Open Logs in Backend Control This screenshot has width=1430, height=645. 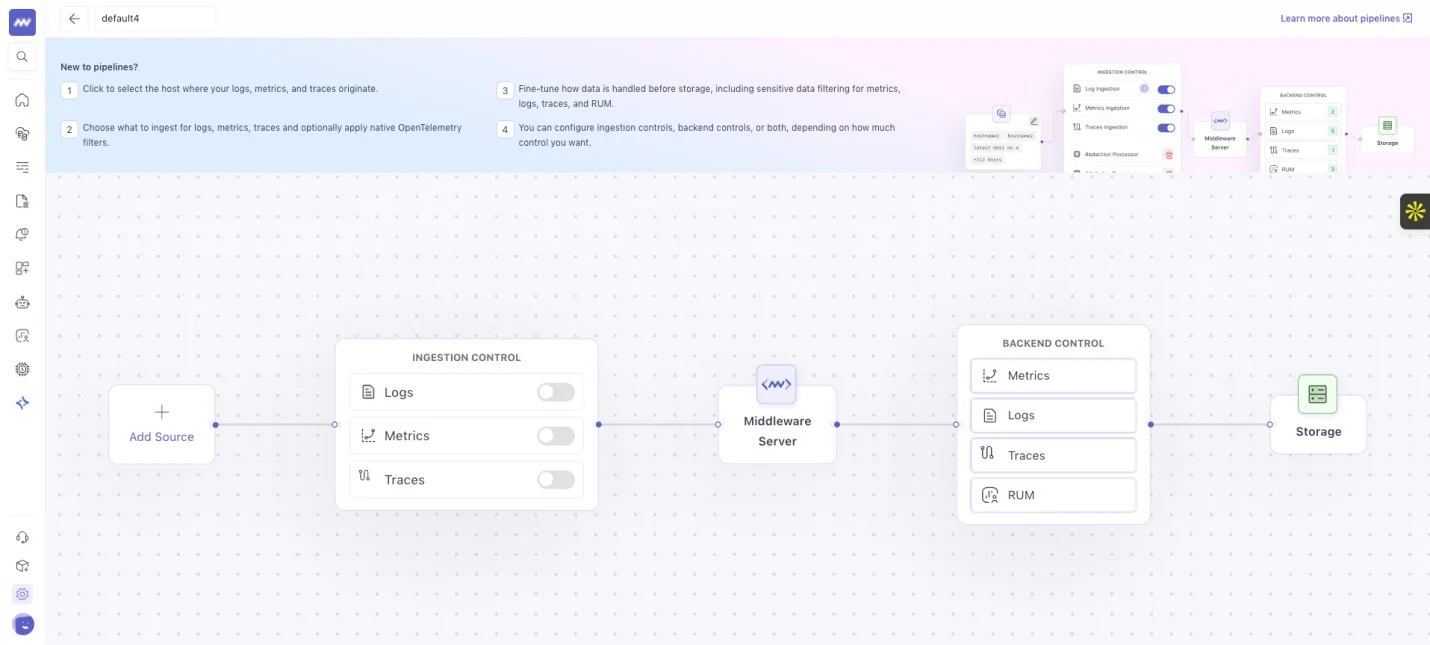click(1053, 415)
